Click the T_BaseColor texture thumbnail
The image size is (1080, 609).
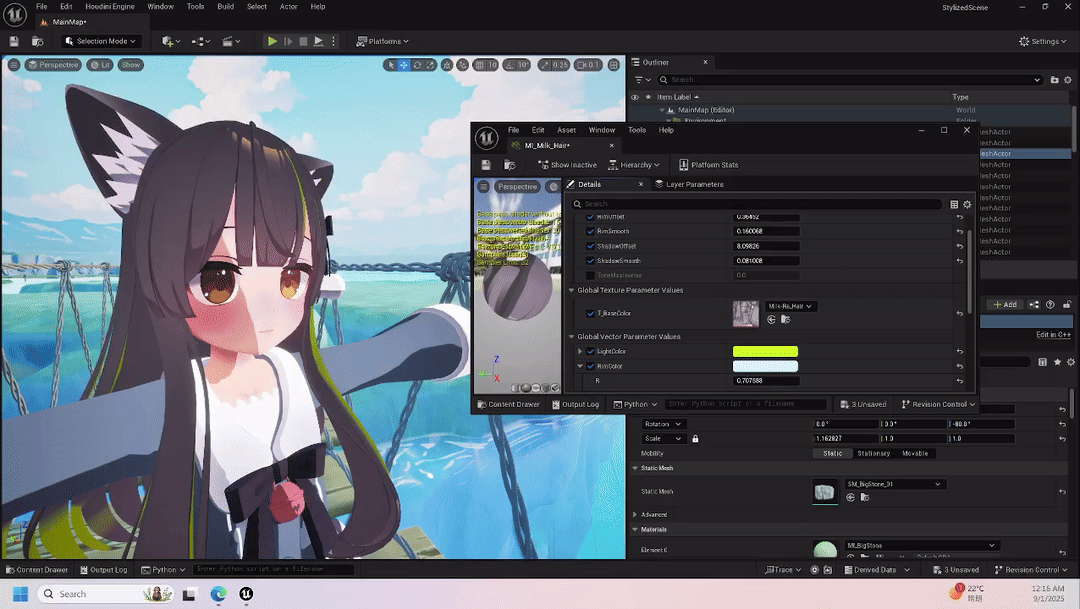click(x=746, y=313)
